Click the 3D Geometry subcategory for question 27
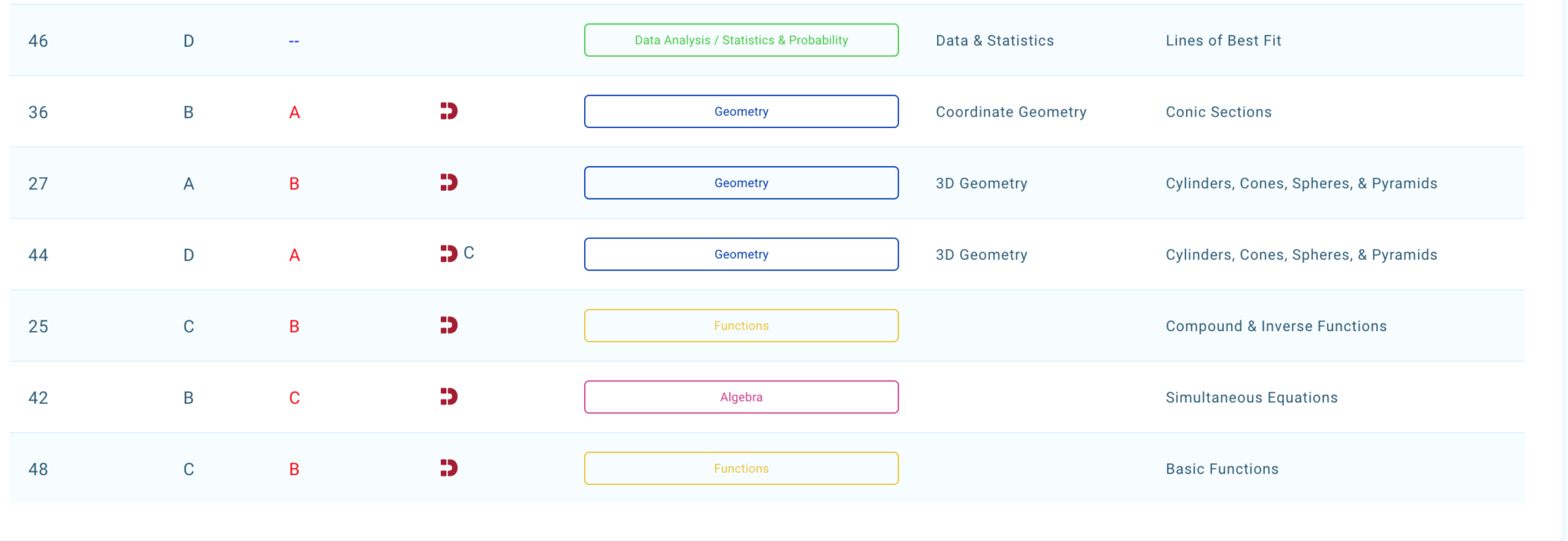The width and height of the screenshot is (1568, 541). click(x=981, y=182)
